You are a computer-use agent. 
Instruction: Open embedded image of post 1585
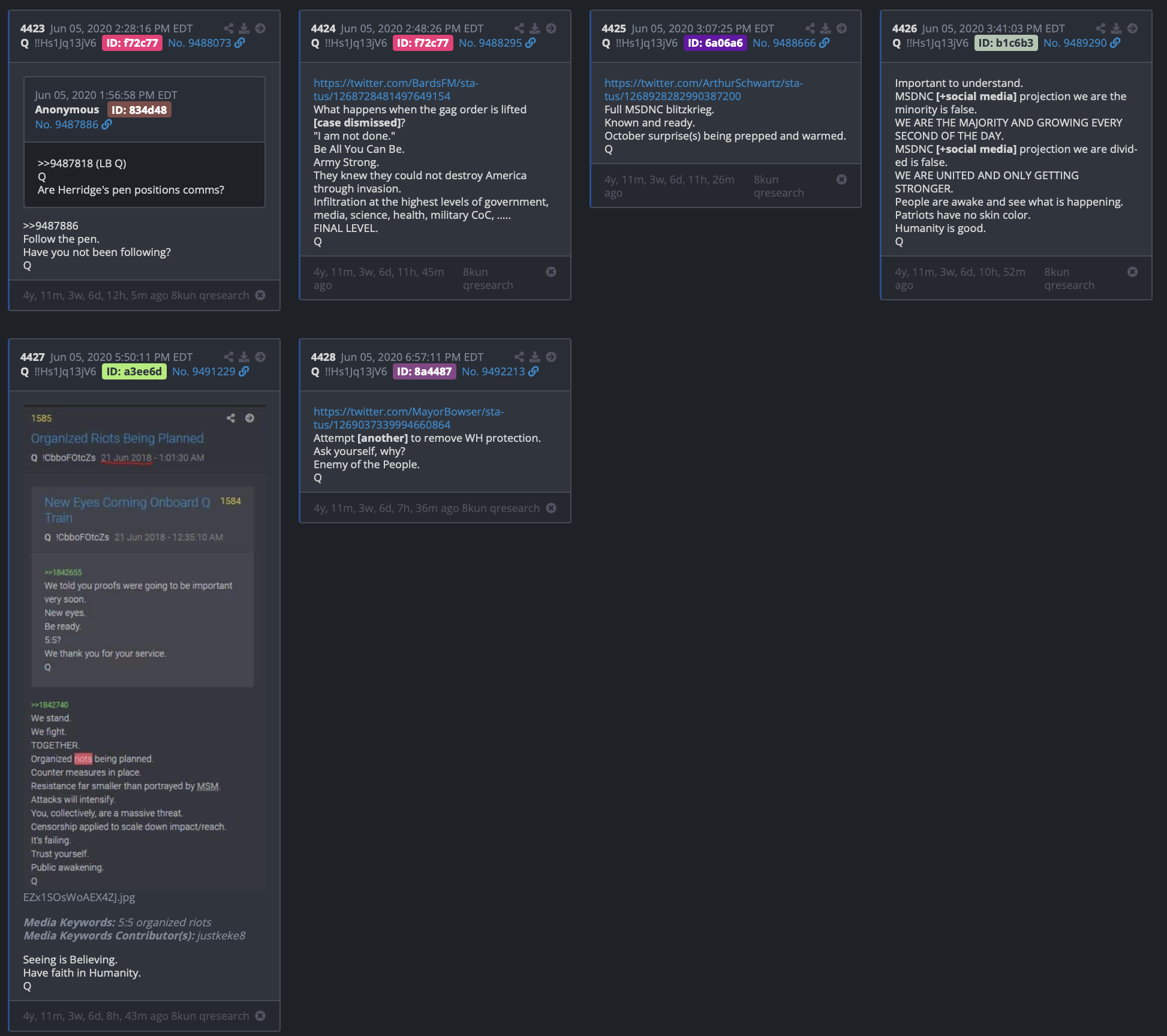[145, 648]
